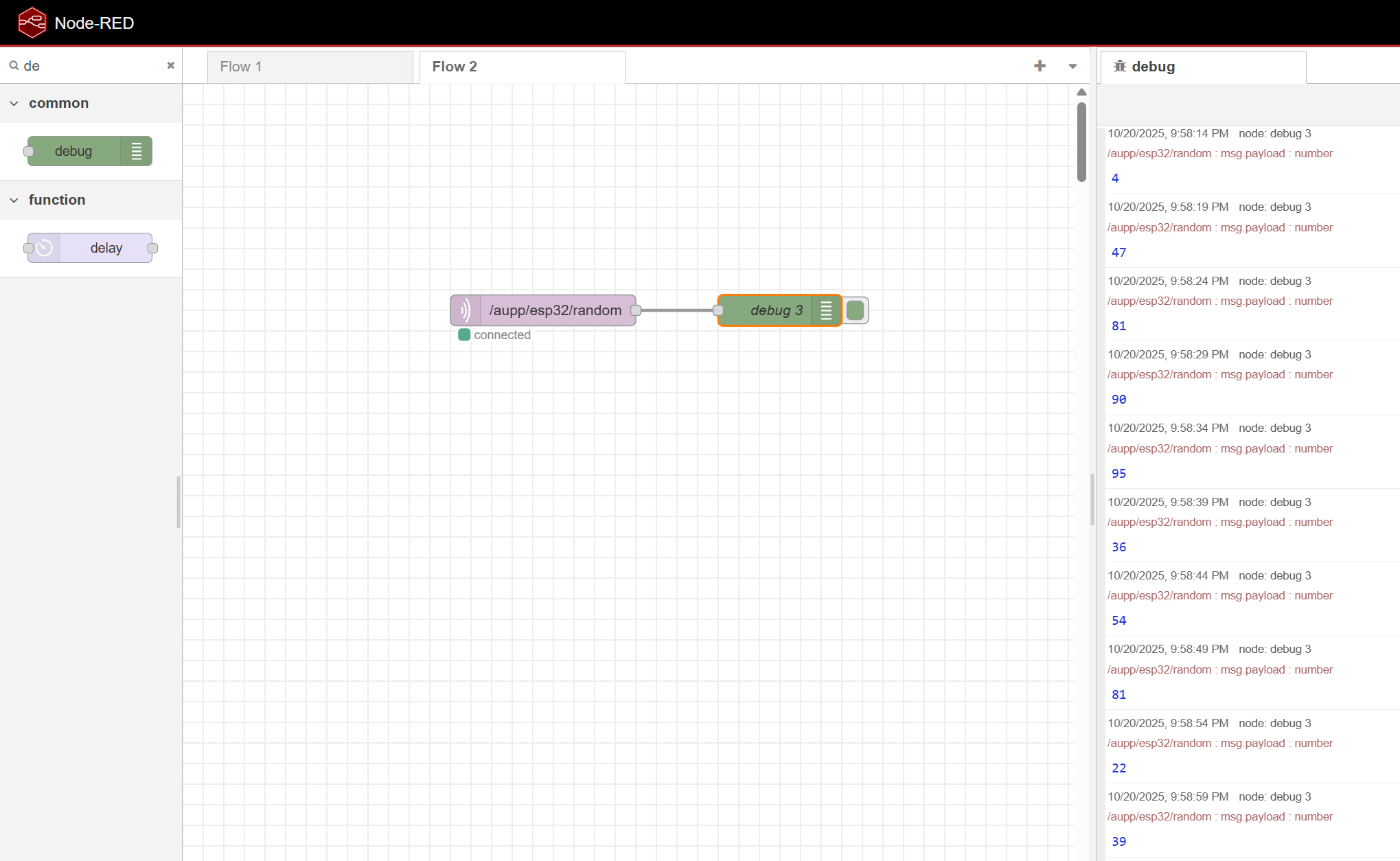Click the /aupp/esp32/random topic of message 47
1400x861 pixels.
[1159, 227]
